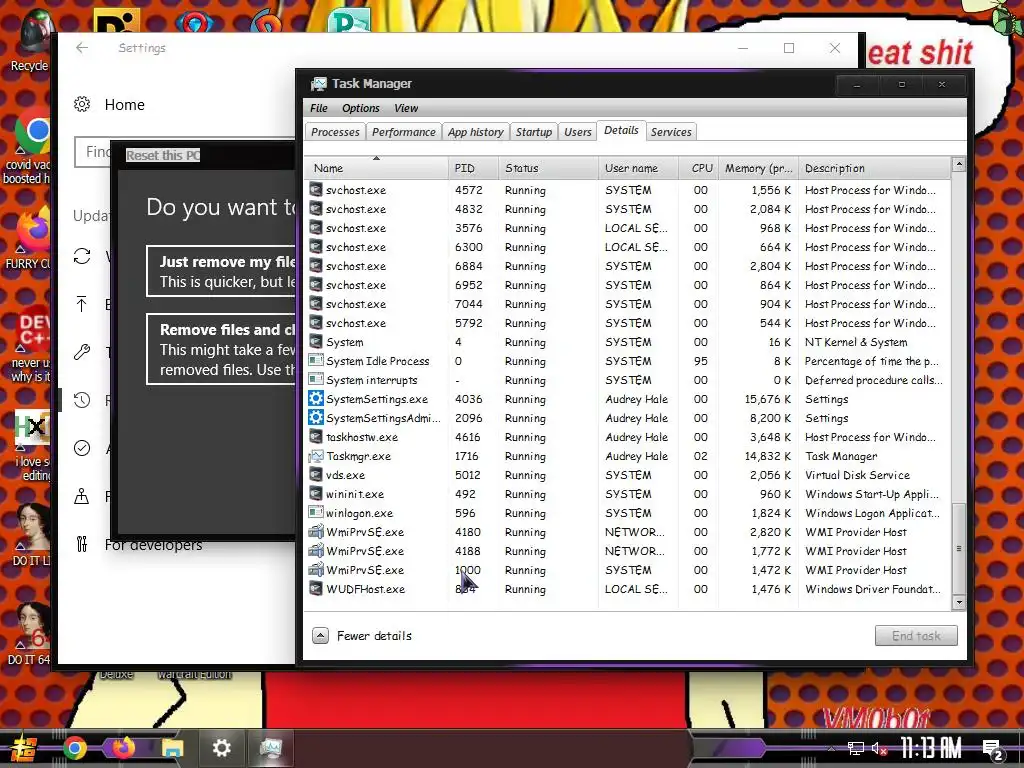Sort by the Memory column header

point(758,168)
